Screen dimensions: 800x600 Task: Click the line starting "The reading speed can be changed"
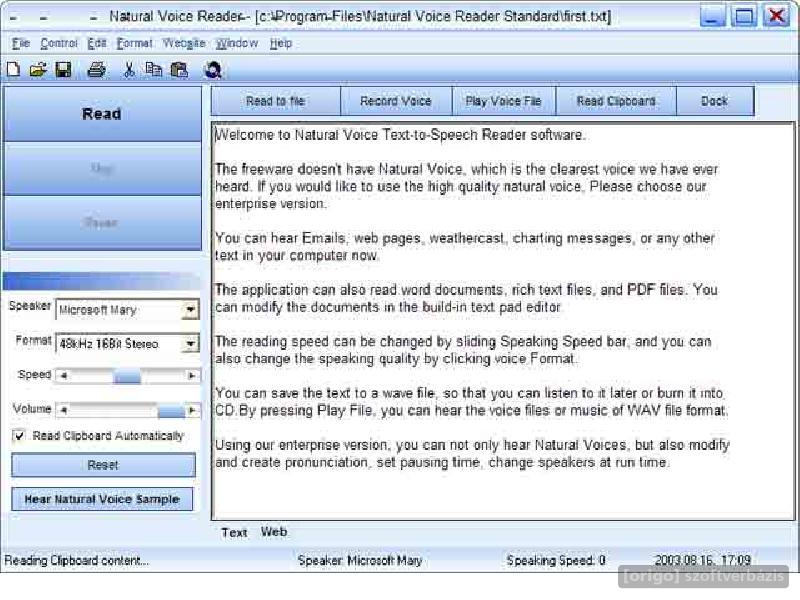pos(463,341)
